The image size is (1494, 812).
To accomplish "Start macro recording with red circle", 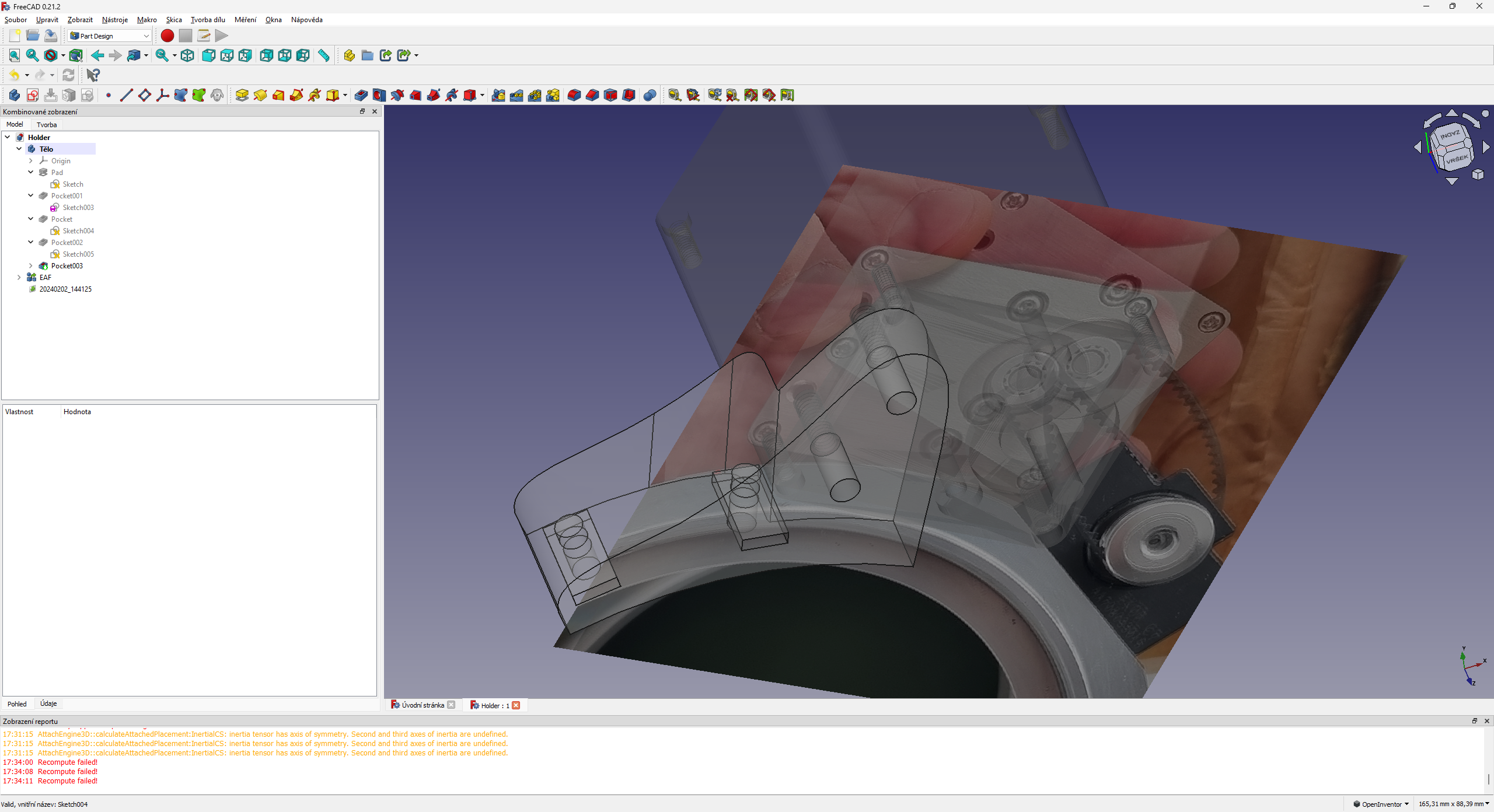I will [167, 36].
